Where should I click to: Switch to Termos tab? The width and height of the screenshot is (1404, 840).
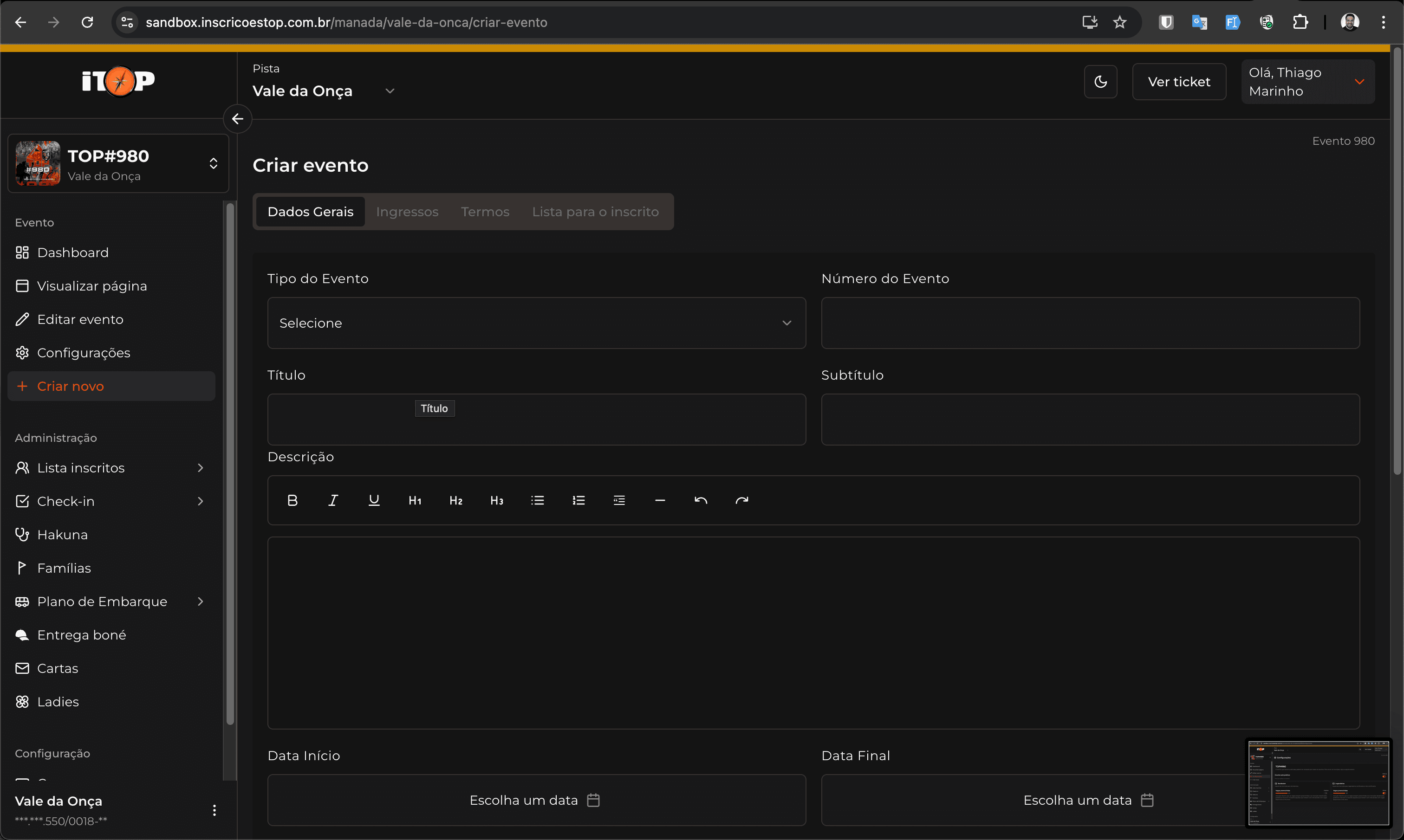485,212
